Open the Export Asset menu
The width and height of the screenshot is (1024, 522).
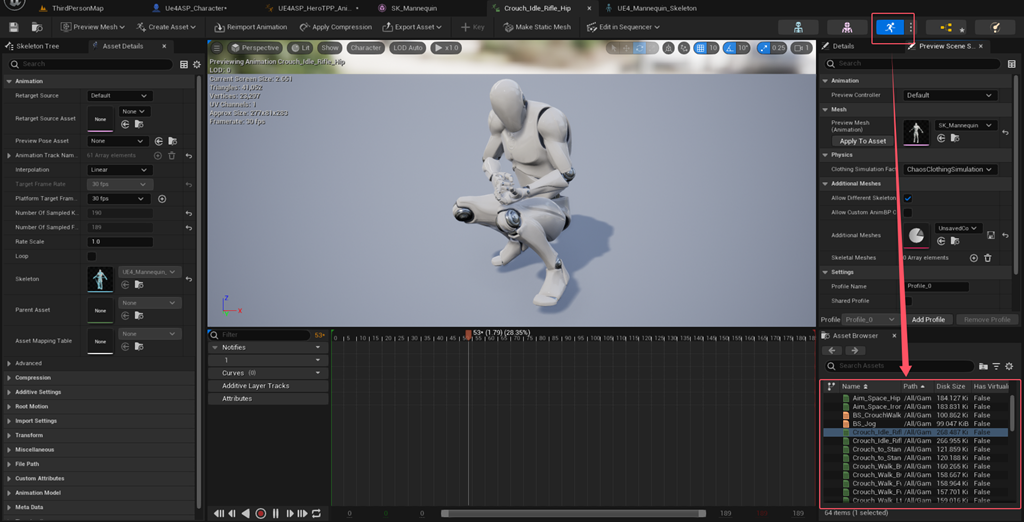point(412,27)
